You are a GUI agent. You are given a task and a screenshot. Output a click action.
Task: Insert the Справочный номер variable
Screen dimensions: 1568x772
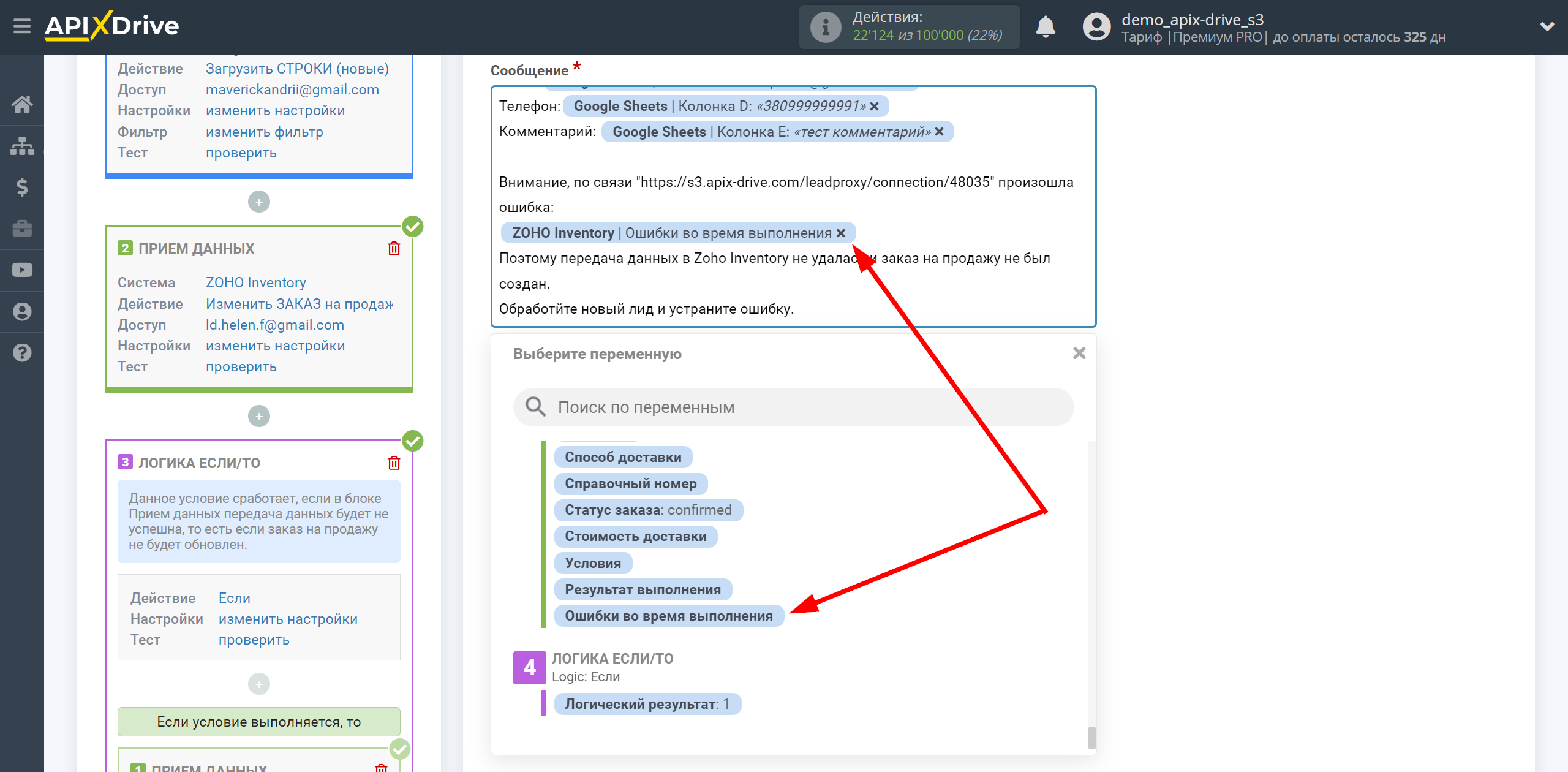(630, 483)
